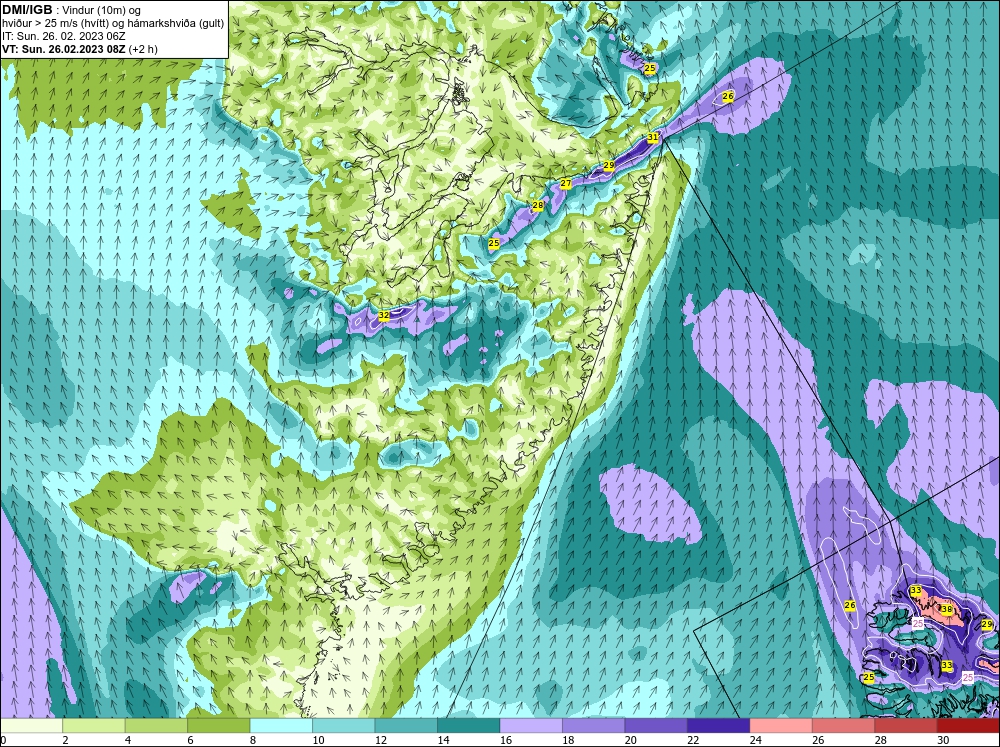This screenshot has width=1000, height=747.
Task: Select the 'Vindur (10m) og' heading text
Action: point(103,10)
